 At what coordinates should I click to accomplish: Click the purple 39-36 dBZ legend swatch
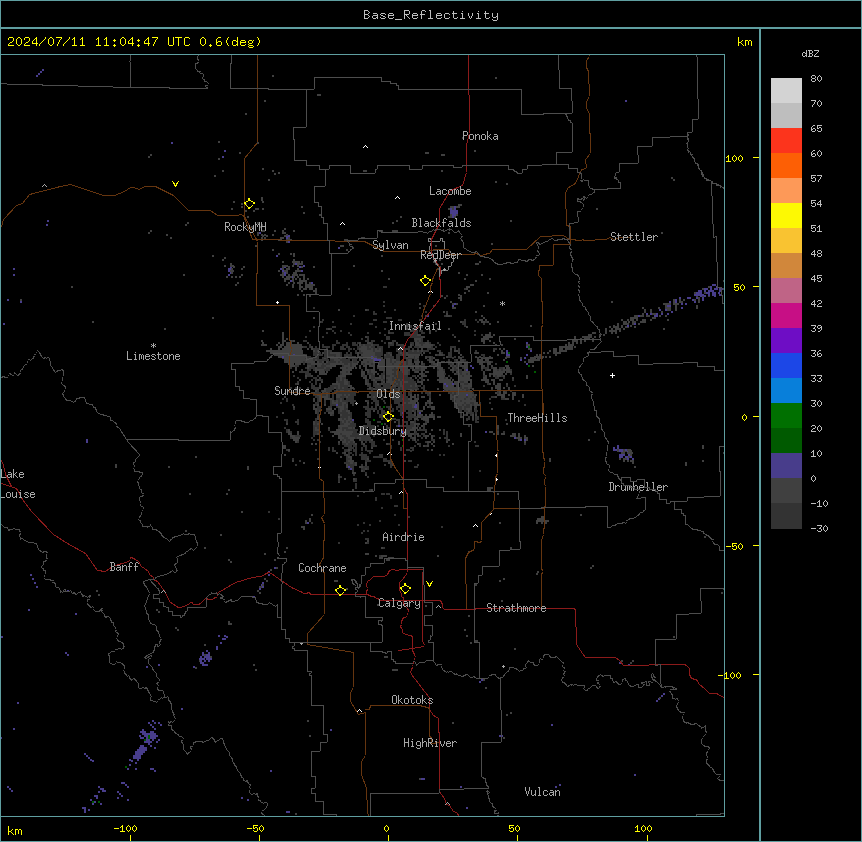point(786,341)
